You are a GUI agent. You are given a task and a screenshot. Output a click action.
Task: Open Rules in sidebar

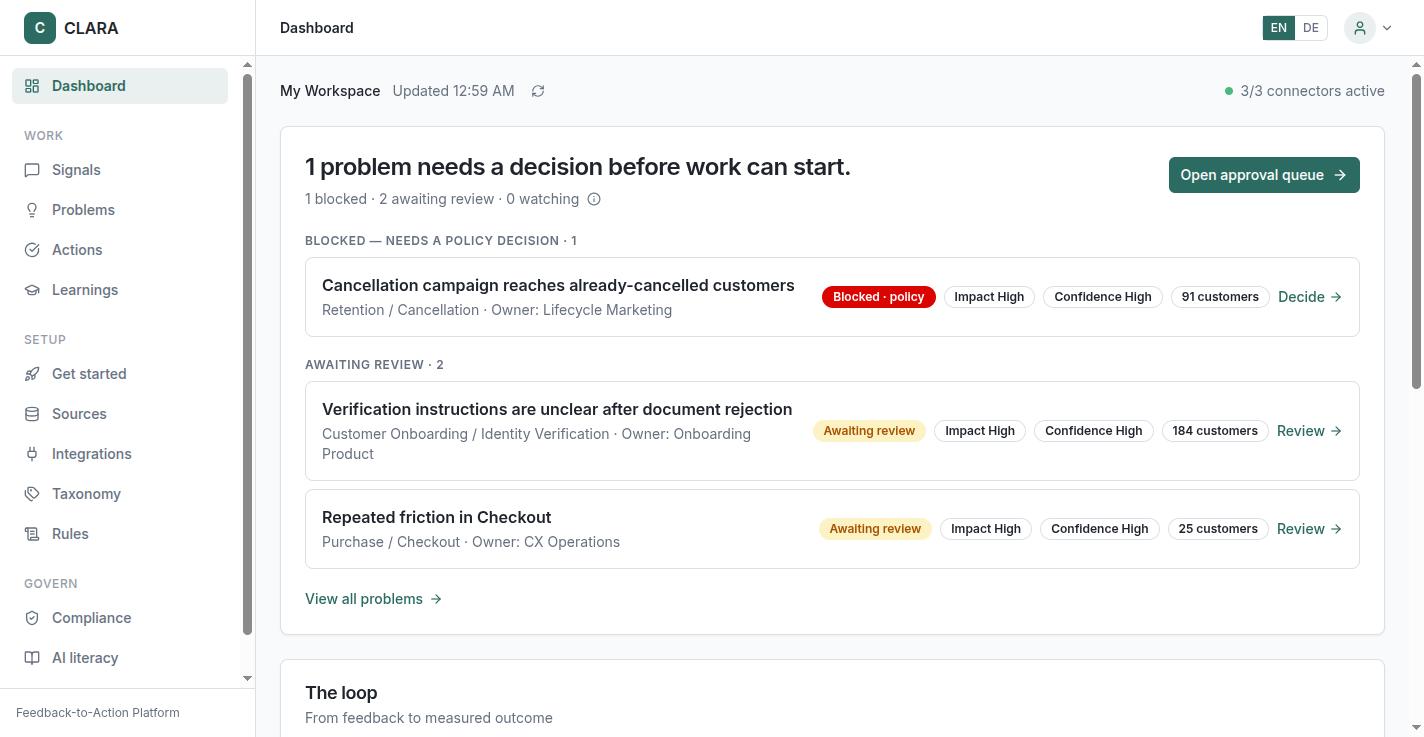point(120,534)
